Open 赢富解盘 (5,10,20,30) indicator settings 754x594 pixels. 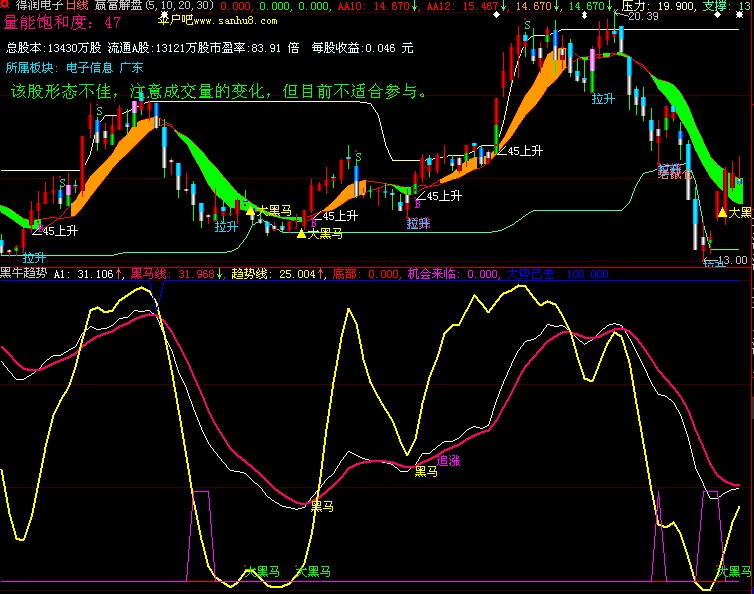pos(155,6)
